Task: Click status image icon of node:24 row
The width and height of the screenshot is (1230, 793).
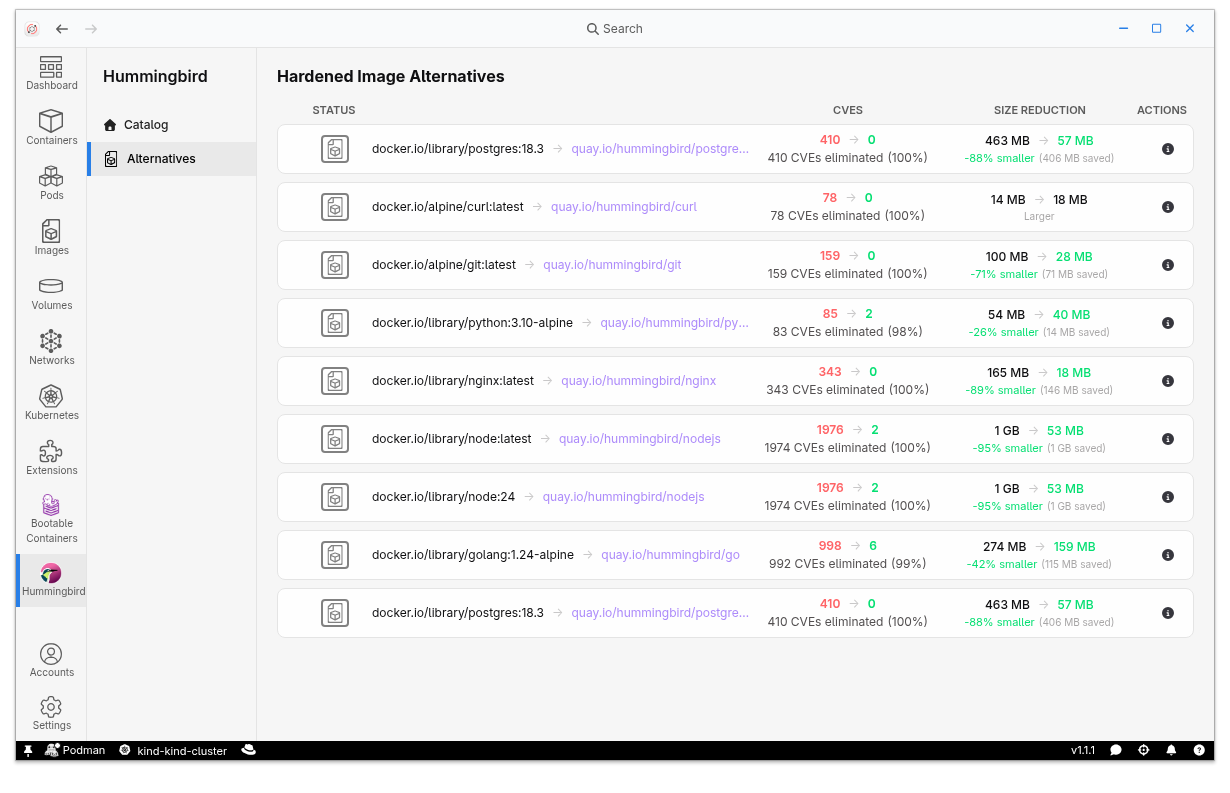Action: click(335, 497)
